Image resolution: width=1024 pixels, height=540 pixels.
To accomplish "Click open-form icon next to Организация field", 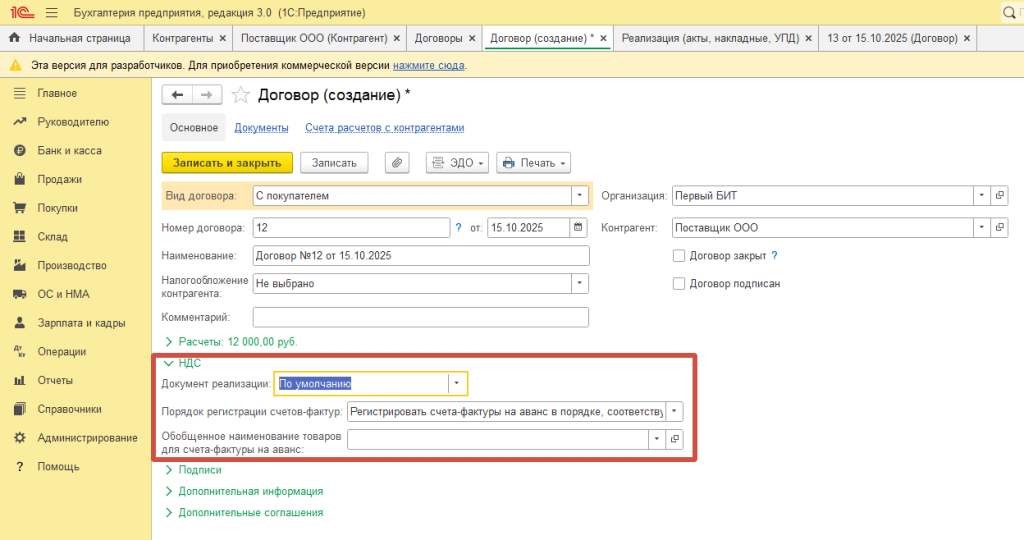I will pos(998,195).
